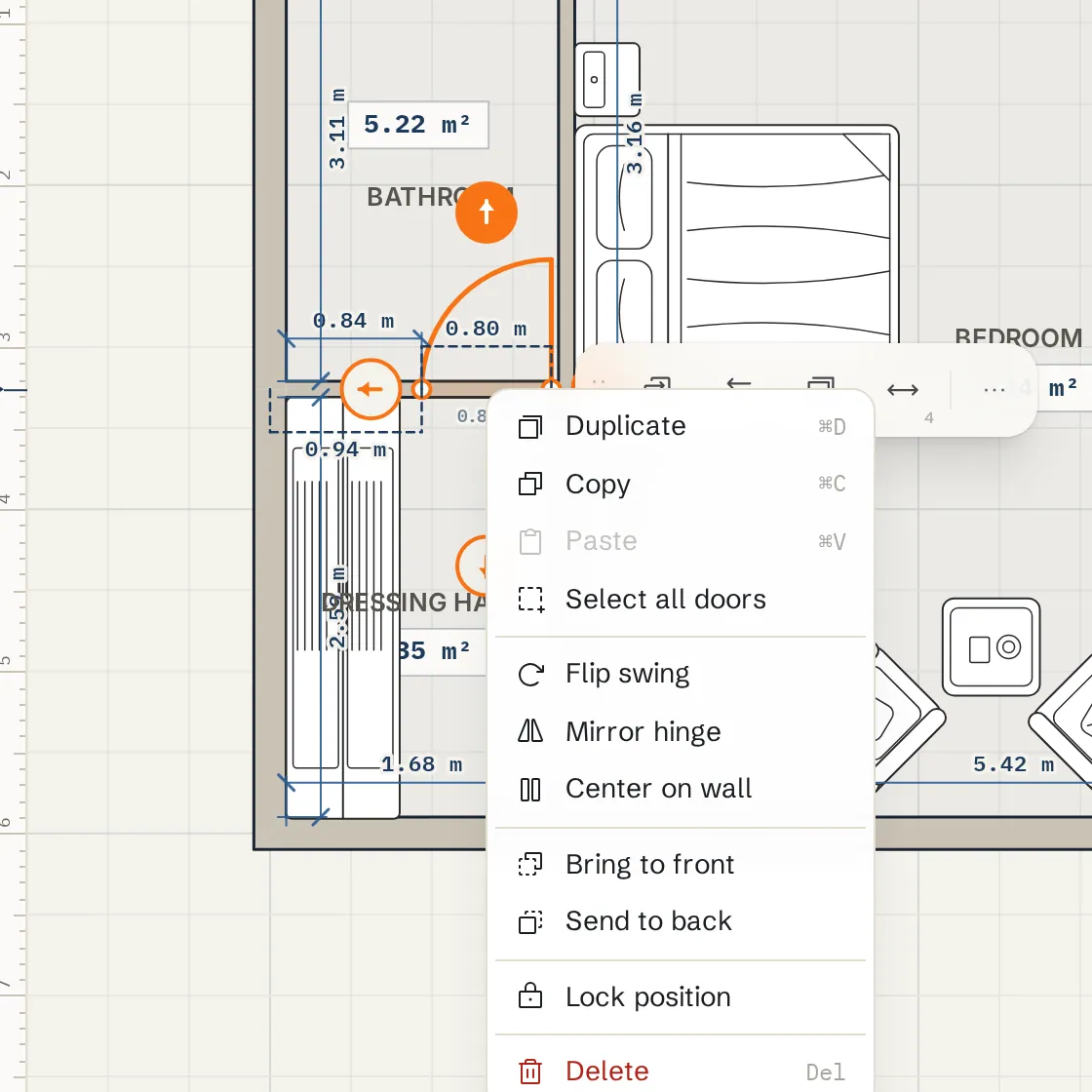
Task: Click the 5.42 m dimension label
Action: pos(1013,764)
